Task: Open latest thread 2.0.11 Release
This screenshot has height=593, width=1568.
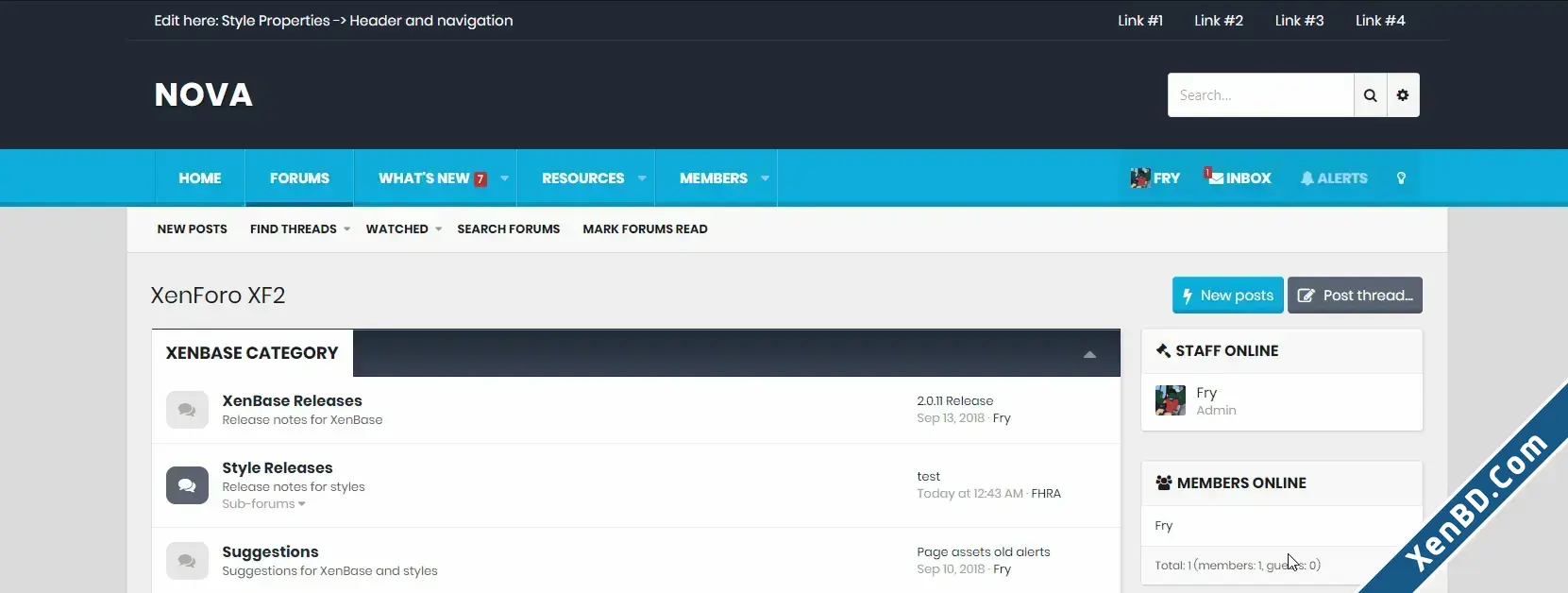Action: [955, 401]
